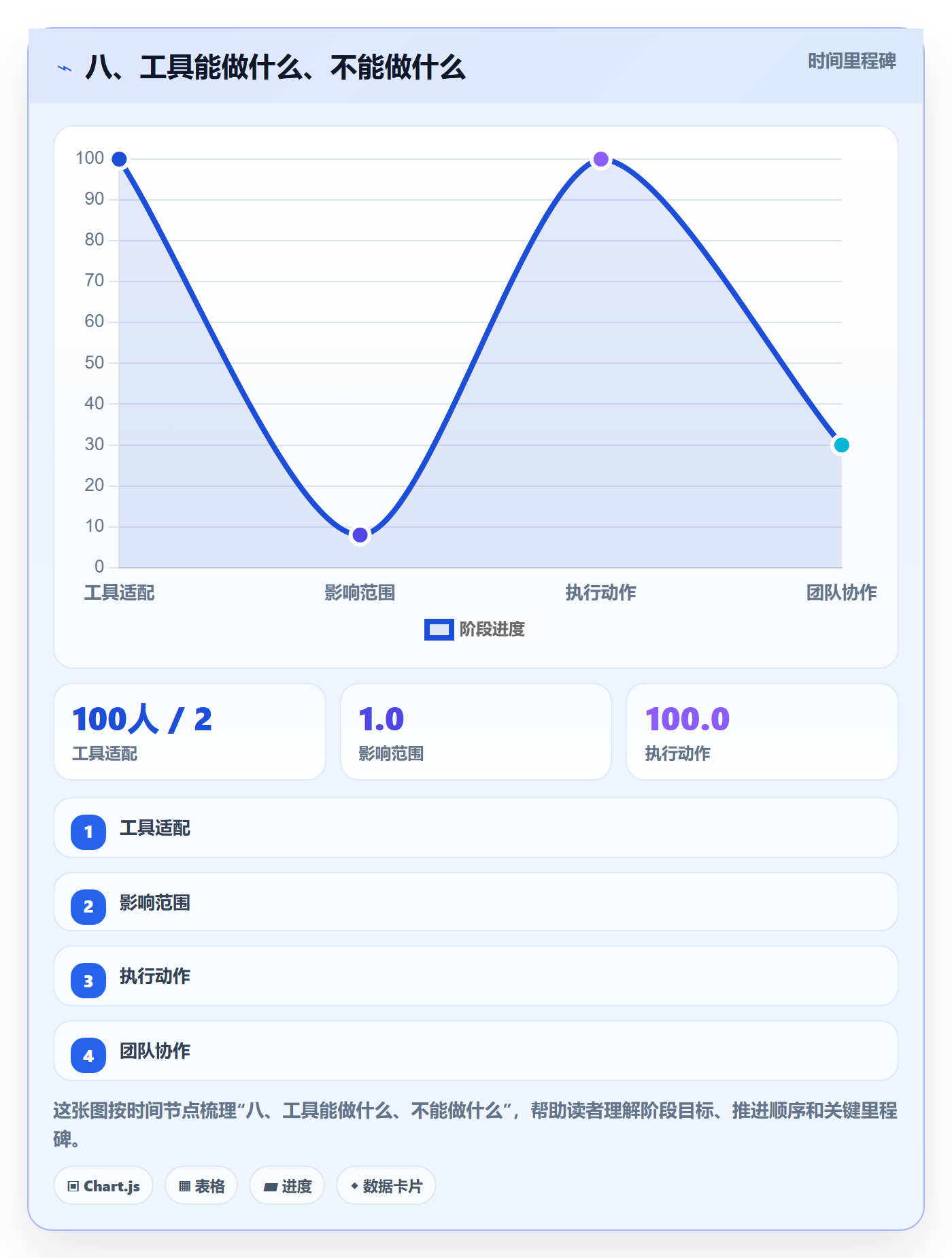The width and height of the screenshot is (952, 1258).
Task: Click the title 八、工具能做什么、不能做什么
Action: click(x=275, y=67)
